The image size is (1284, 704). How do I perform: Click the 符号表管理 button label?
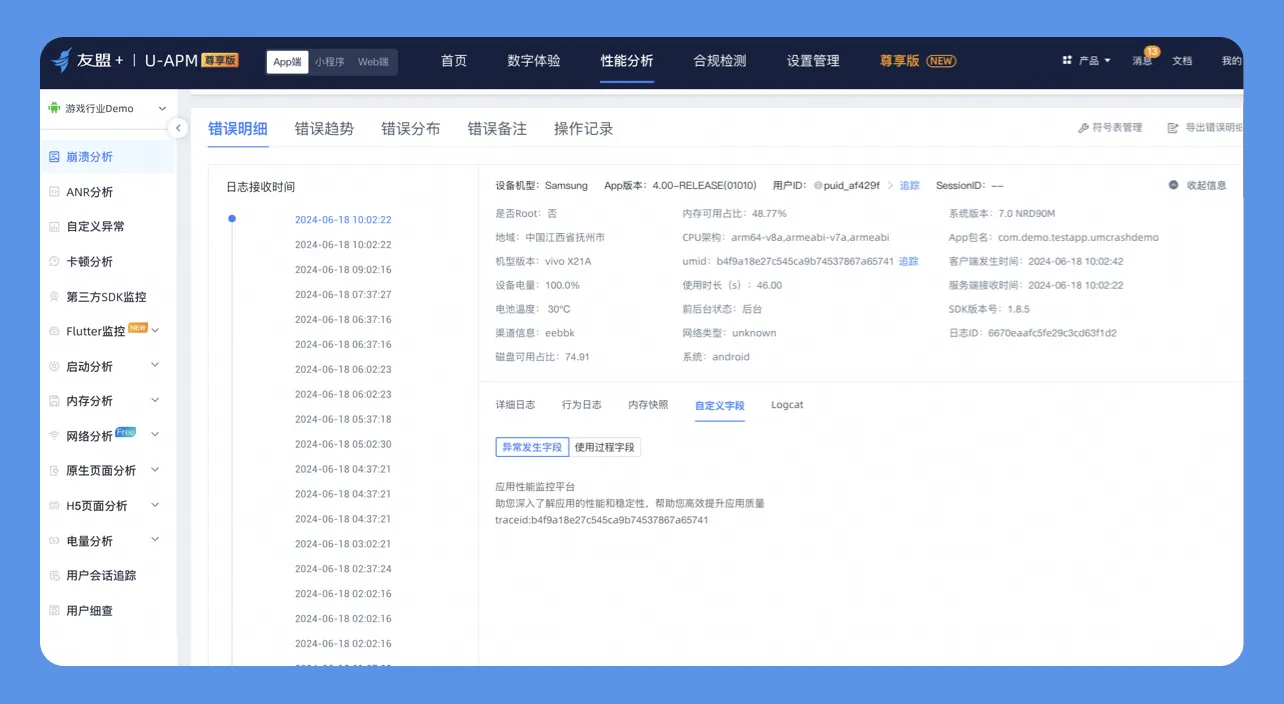(1117, 128)
